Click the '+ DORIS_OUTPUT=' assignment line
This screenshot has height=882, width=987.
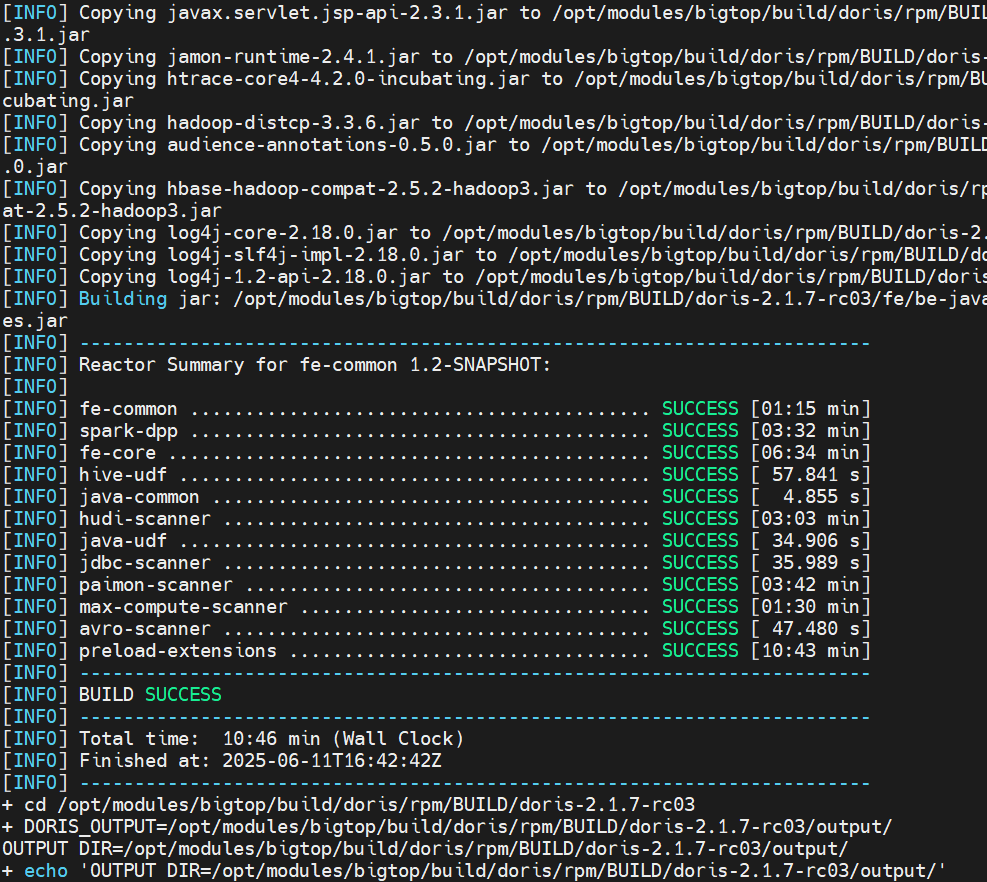[447, 827]
